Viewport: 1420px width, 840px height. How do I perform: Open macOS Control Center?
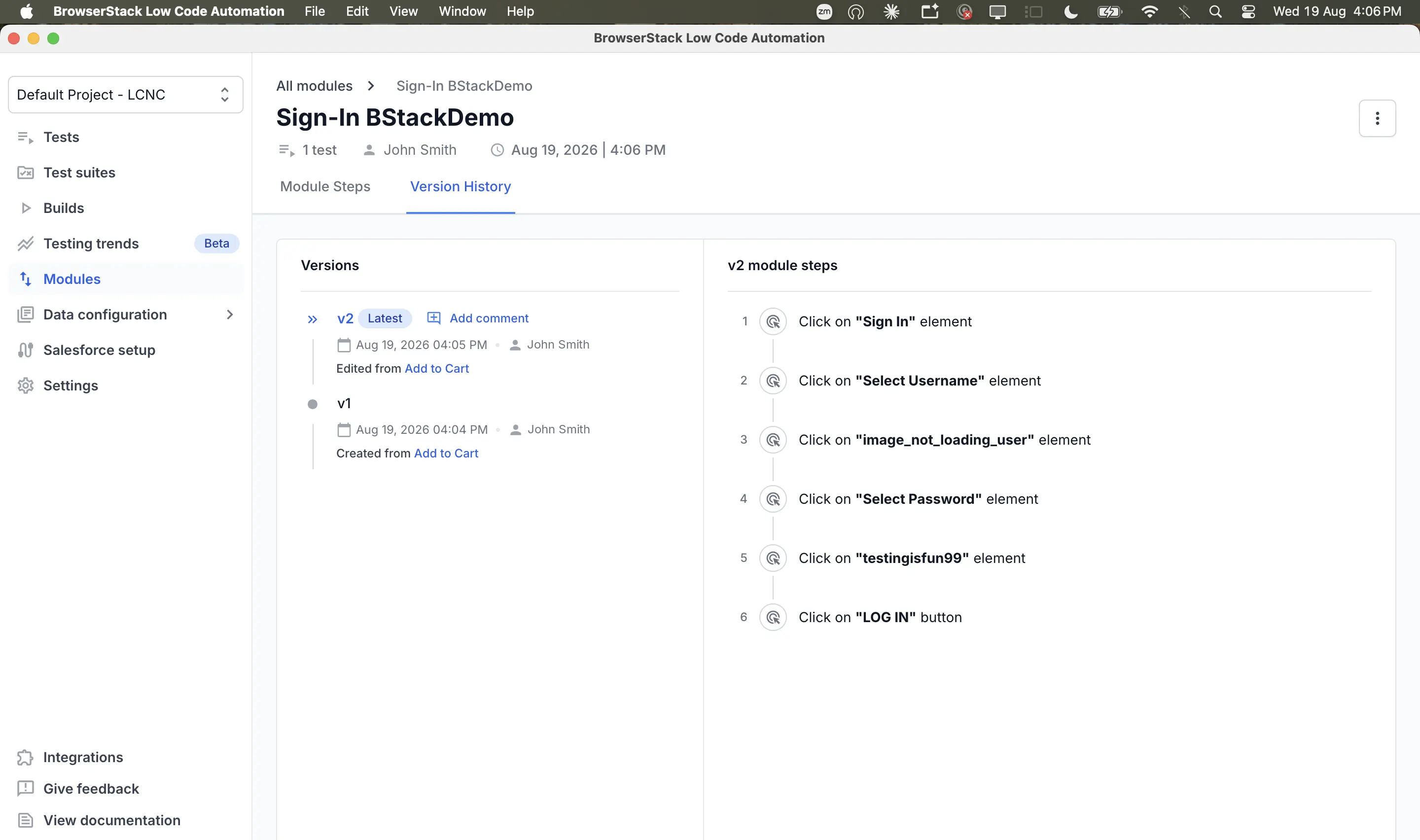pos(1248,11)
